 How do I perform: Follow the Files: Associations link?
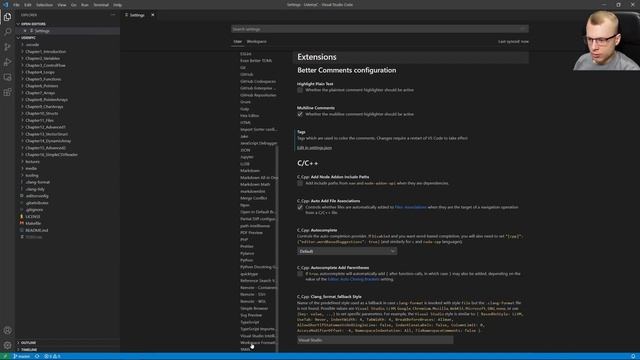pyautogui.click(x=410, y=207)
